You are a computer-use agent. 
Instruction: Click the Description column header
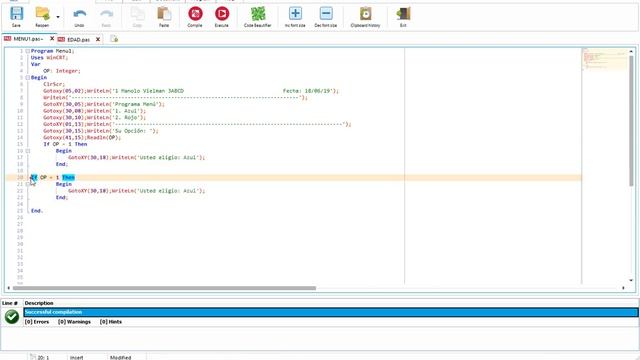[x=39, y=303]
